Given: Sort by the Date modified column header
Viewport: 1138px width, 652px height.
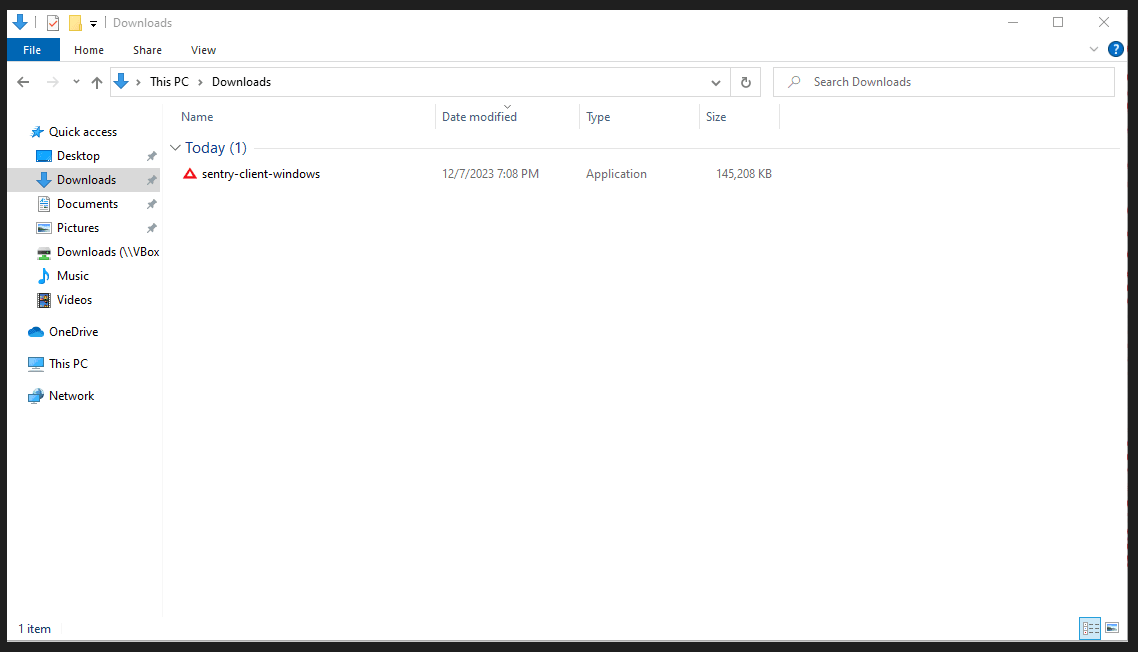Looking at the screenshot, I should click(x=479, y=117).
